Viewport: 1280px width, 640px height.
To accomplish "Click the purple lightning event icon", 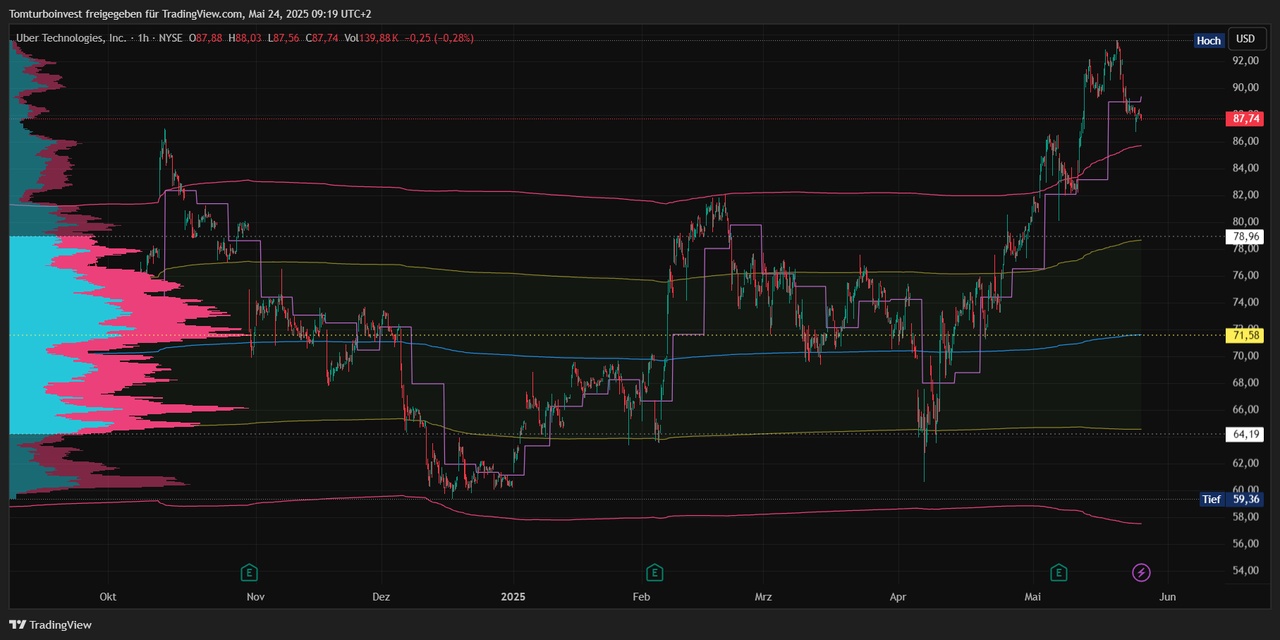I will point(1141,573).
